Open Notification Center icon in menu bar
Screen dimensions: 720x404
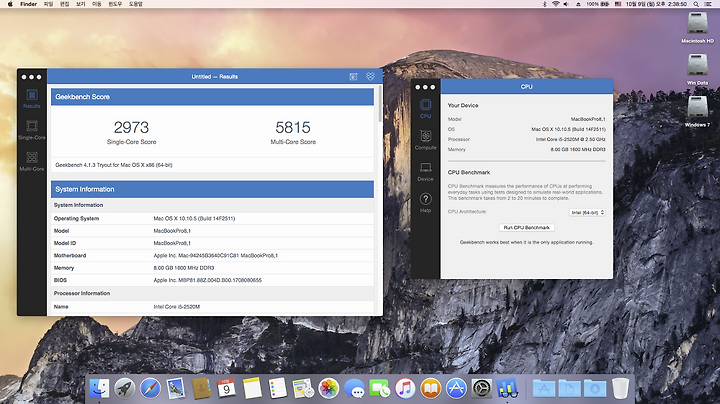pos(709,4)
